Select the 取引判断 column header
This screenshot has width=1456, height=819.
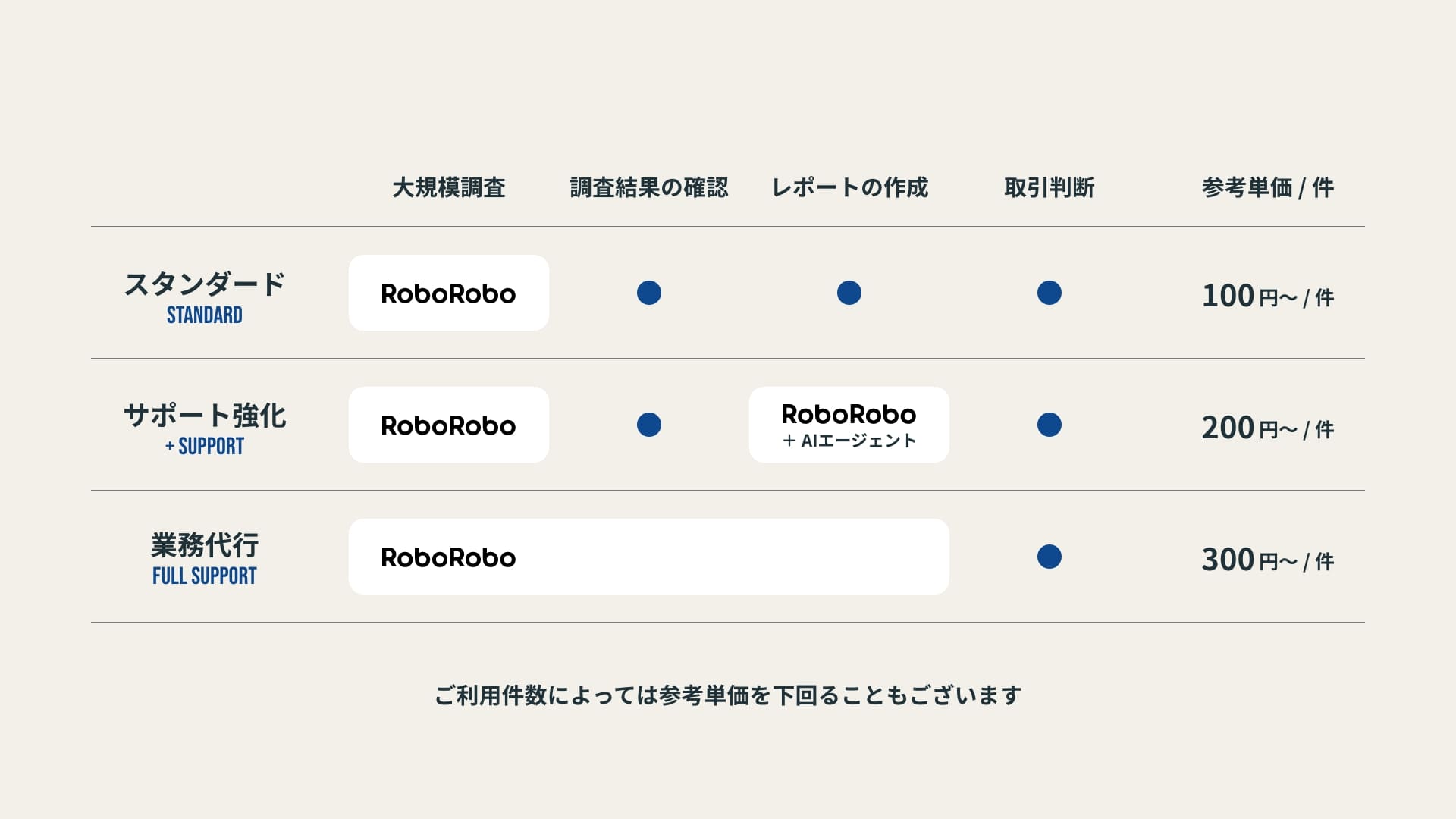coord(1050,187)
